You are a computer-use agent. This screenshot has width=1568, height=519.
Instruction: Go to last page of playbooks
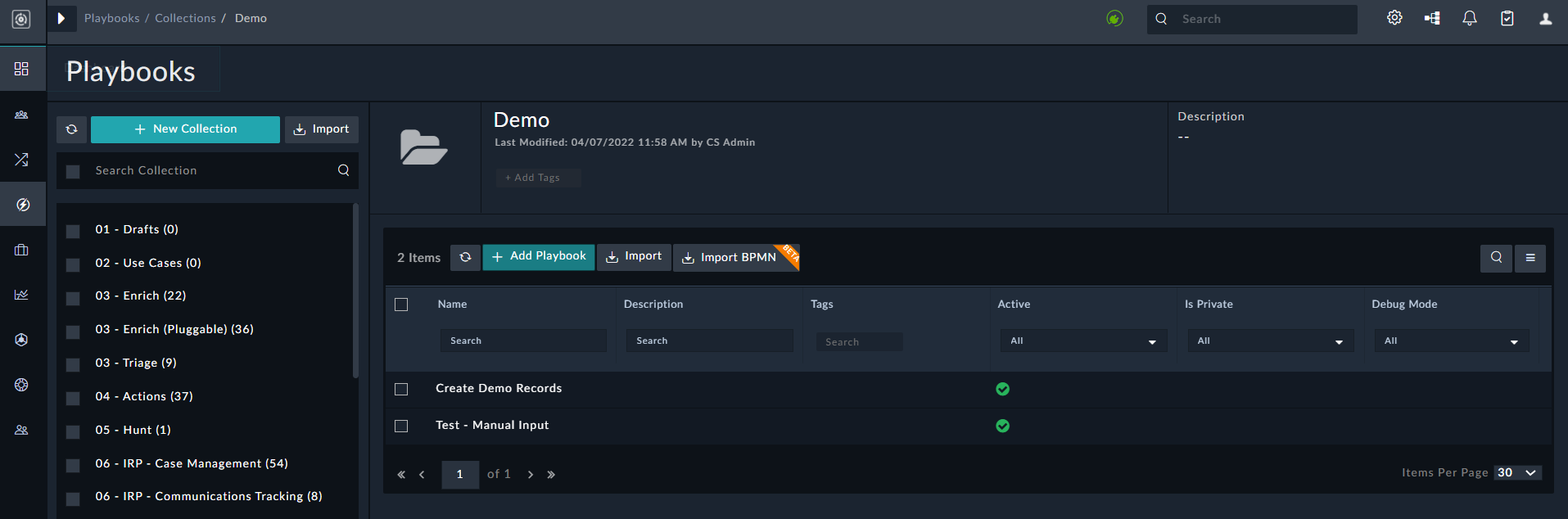(x=551, y=475)
